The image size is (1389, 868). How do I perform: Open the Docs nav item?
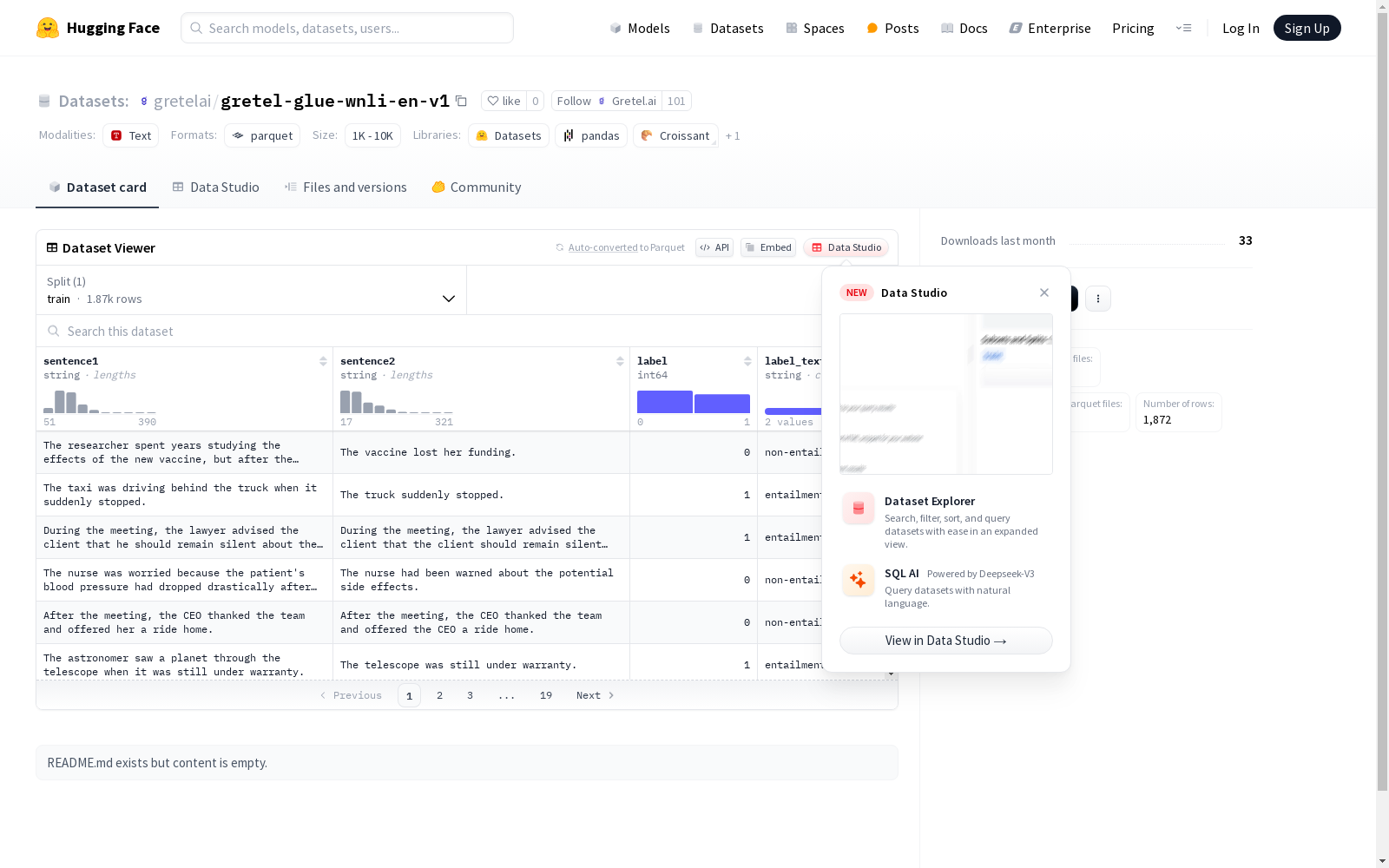(x=964, y=28)
